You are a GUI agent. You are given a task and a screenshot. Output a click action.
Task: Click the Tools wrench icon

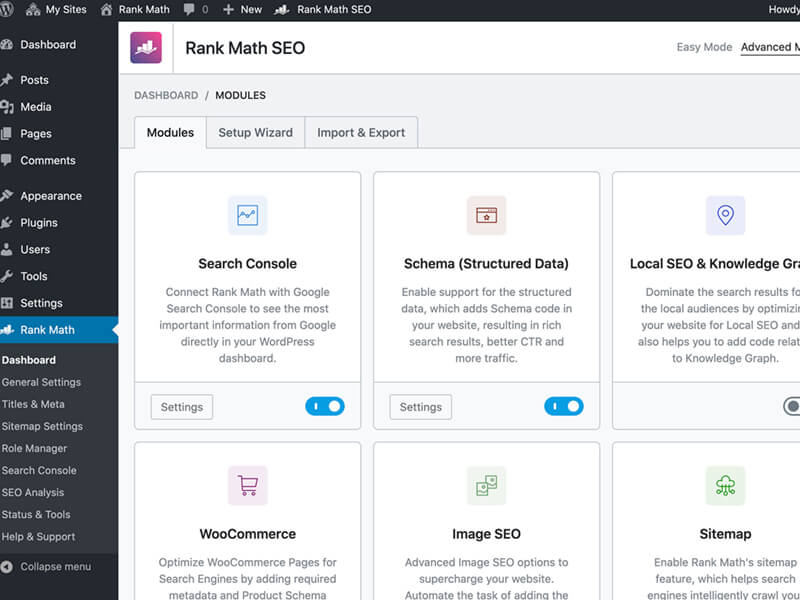7,276
